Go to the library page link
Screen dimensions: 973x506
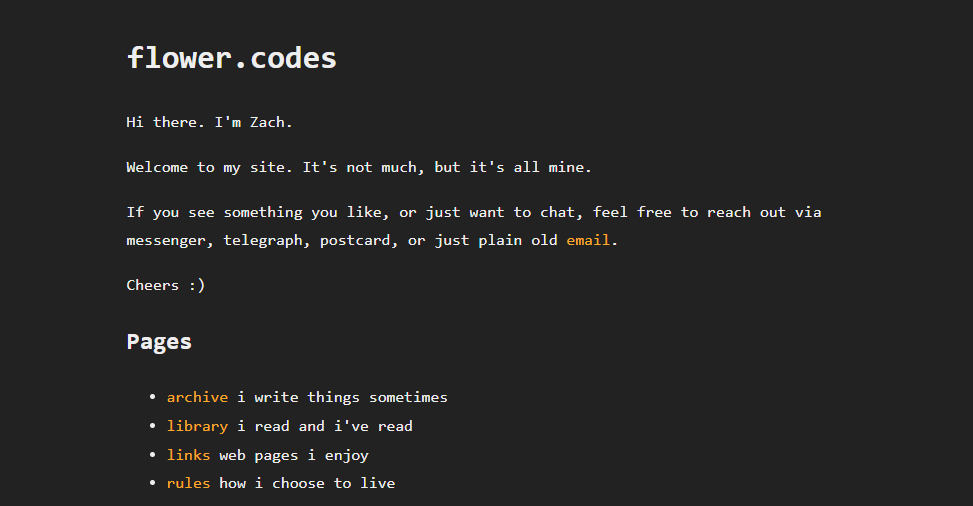[x=197, y=427]
